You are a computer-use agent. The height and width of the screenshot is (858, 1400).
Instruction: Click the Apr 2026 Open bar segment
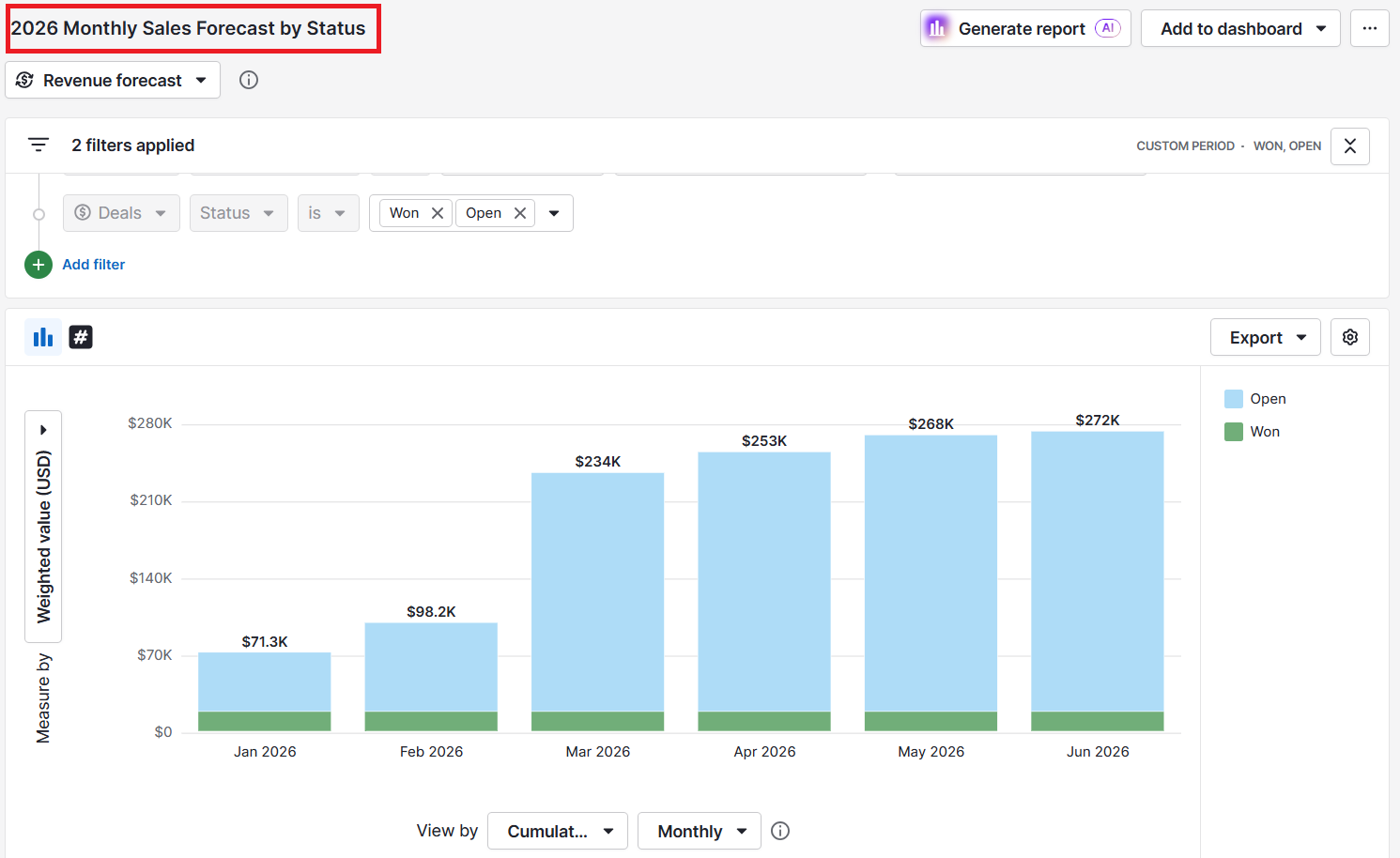point(764,582)
